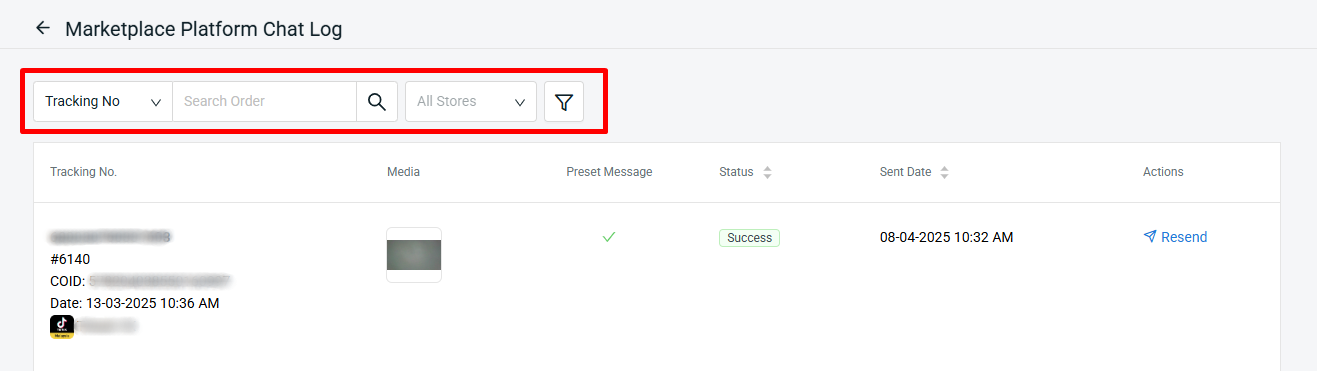This screenshot has height=371, width=1317.
Task: Click the Resend link in Actions
Action: (x=1175, y=237)
